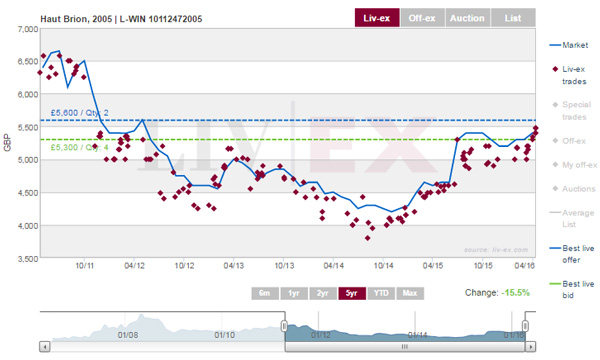Click the 10/11 x-axis label

coord(85,266)
